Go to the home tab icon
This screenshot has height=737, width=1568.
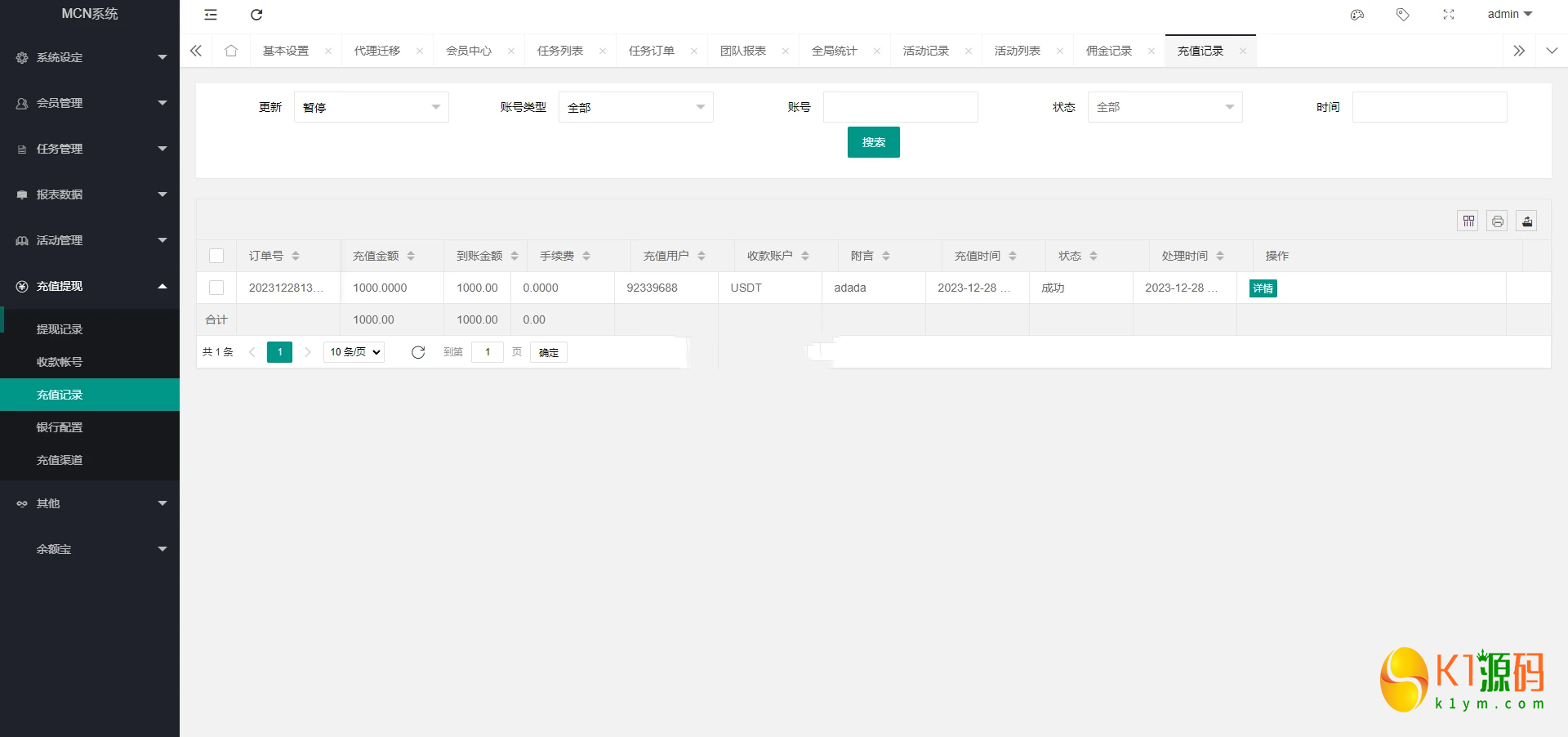tap(231, 51)
